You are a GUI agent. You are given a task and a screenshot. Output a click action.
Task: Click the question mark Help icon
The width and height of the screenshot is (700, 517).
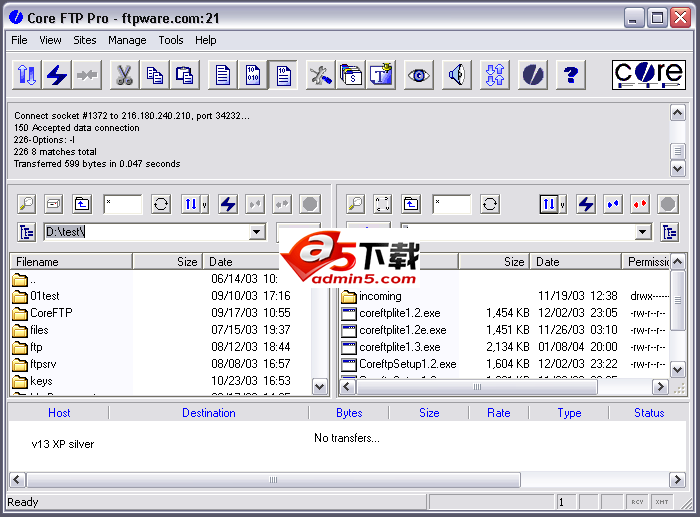pos(570,75)
